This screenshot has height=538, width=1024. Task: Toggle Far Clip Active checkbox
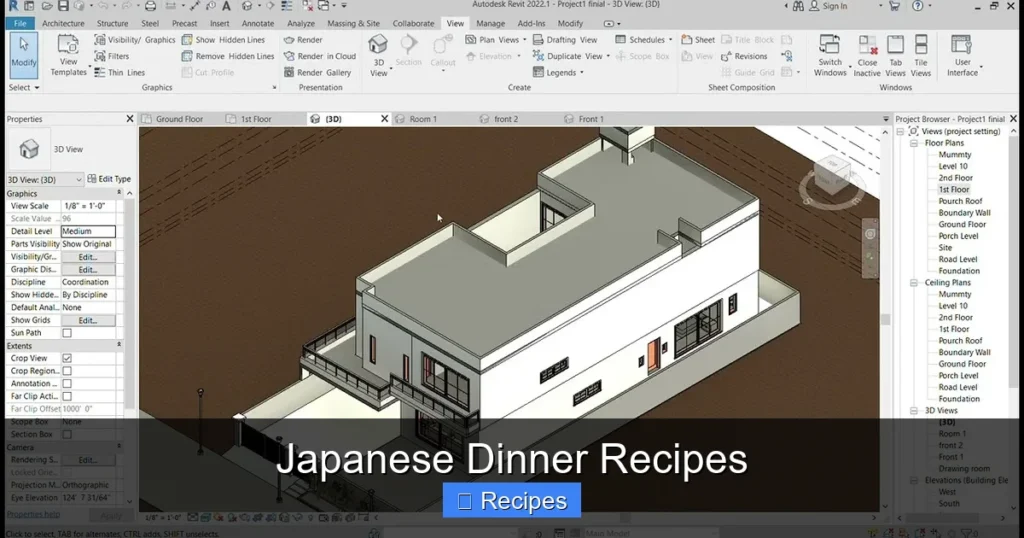(67, 396)
